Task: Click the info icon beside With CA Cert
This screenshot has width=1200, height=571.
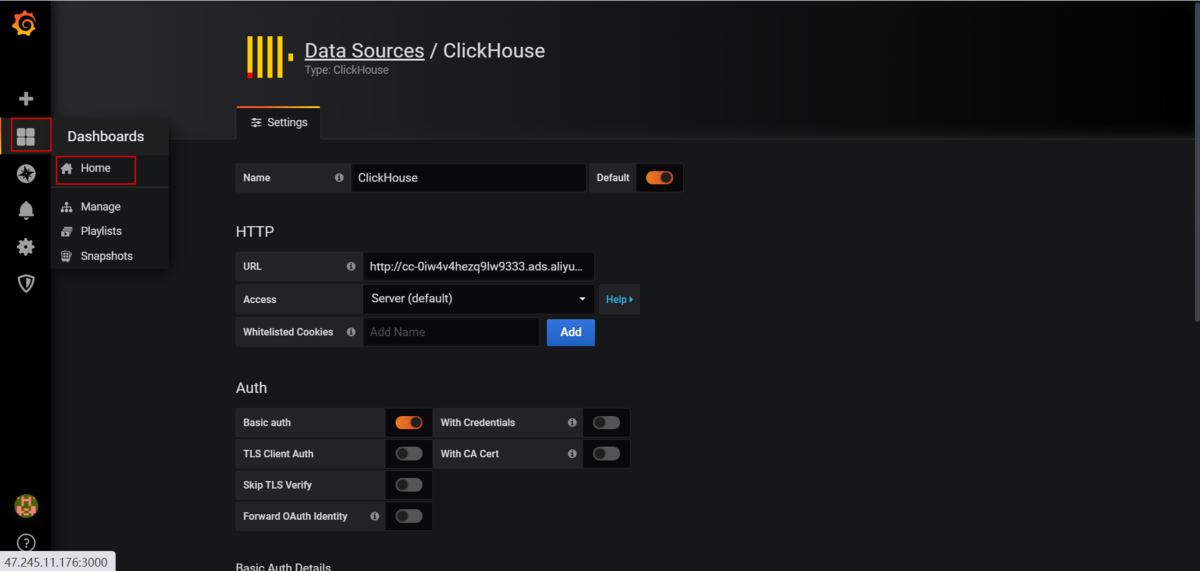Action: point(572,454)
